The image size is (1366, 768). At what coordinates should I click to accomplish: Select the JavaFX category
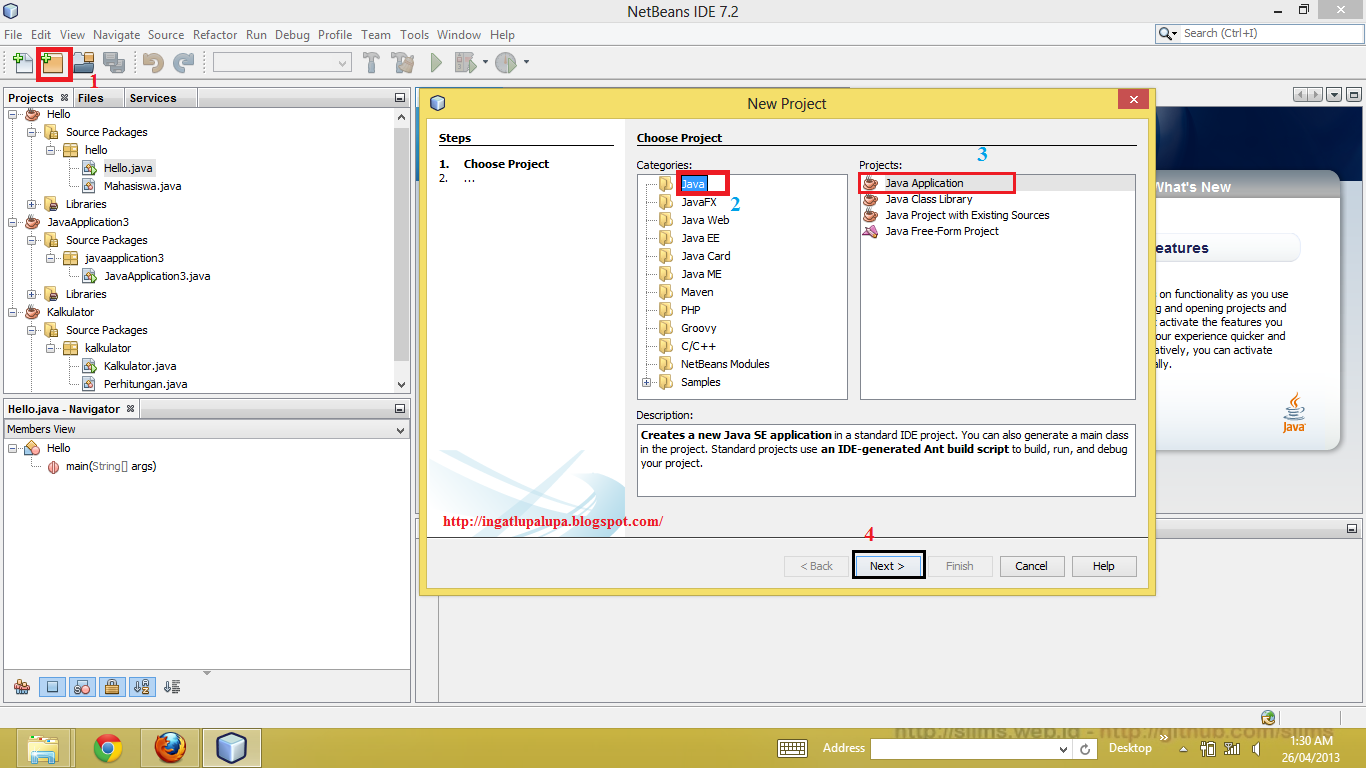click(x=699, y=202)
